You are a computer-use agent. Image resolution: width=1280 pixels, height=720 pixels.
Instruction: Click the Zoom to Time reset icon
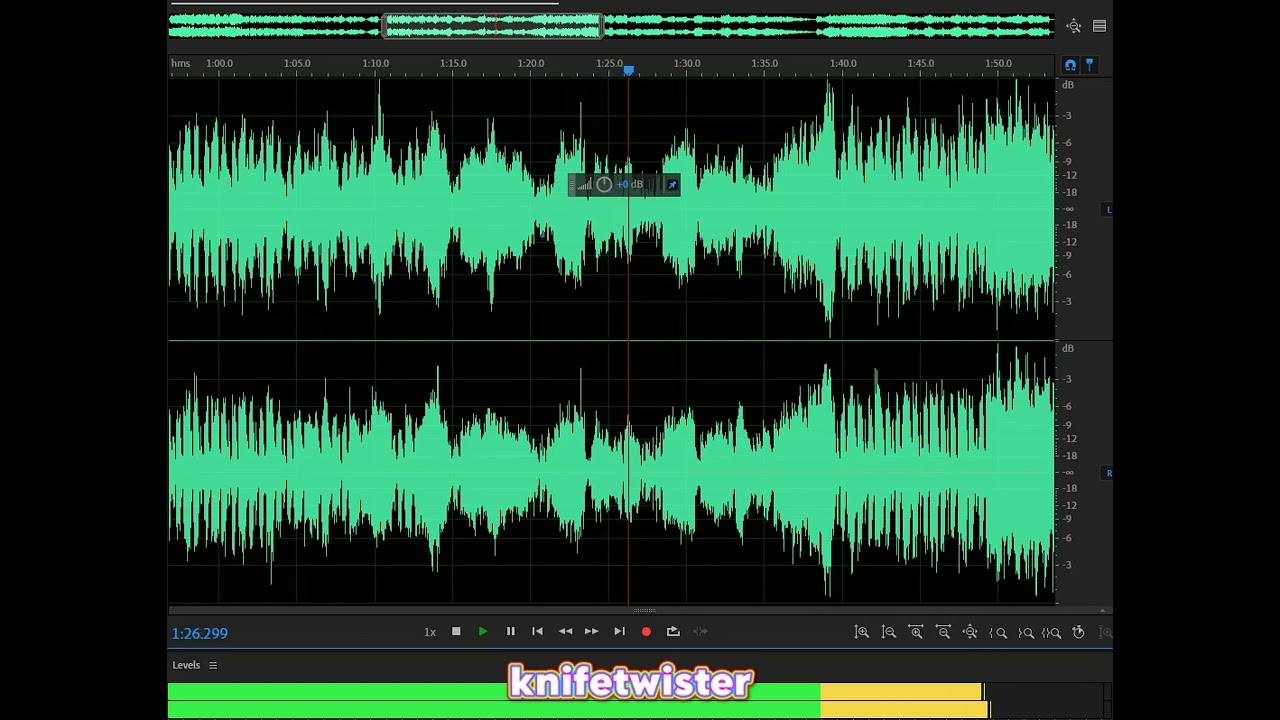pyautogui.click(x=1078, y=632)
